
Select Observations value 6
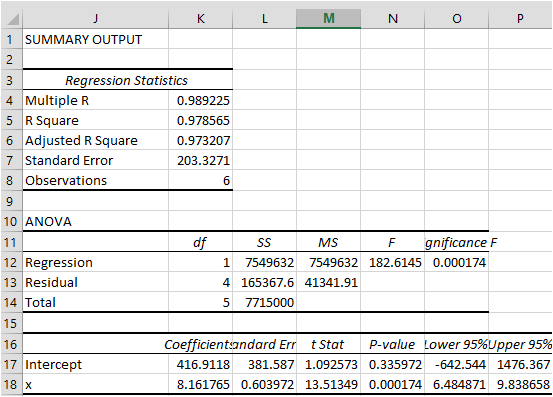click(x=200, y=180)
